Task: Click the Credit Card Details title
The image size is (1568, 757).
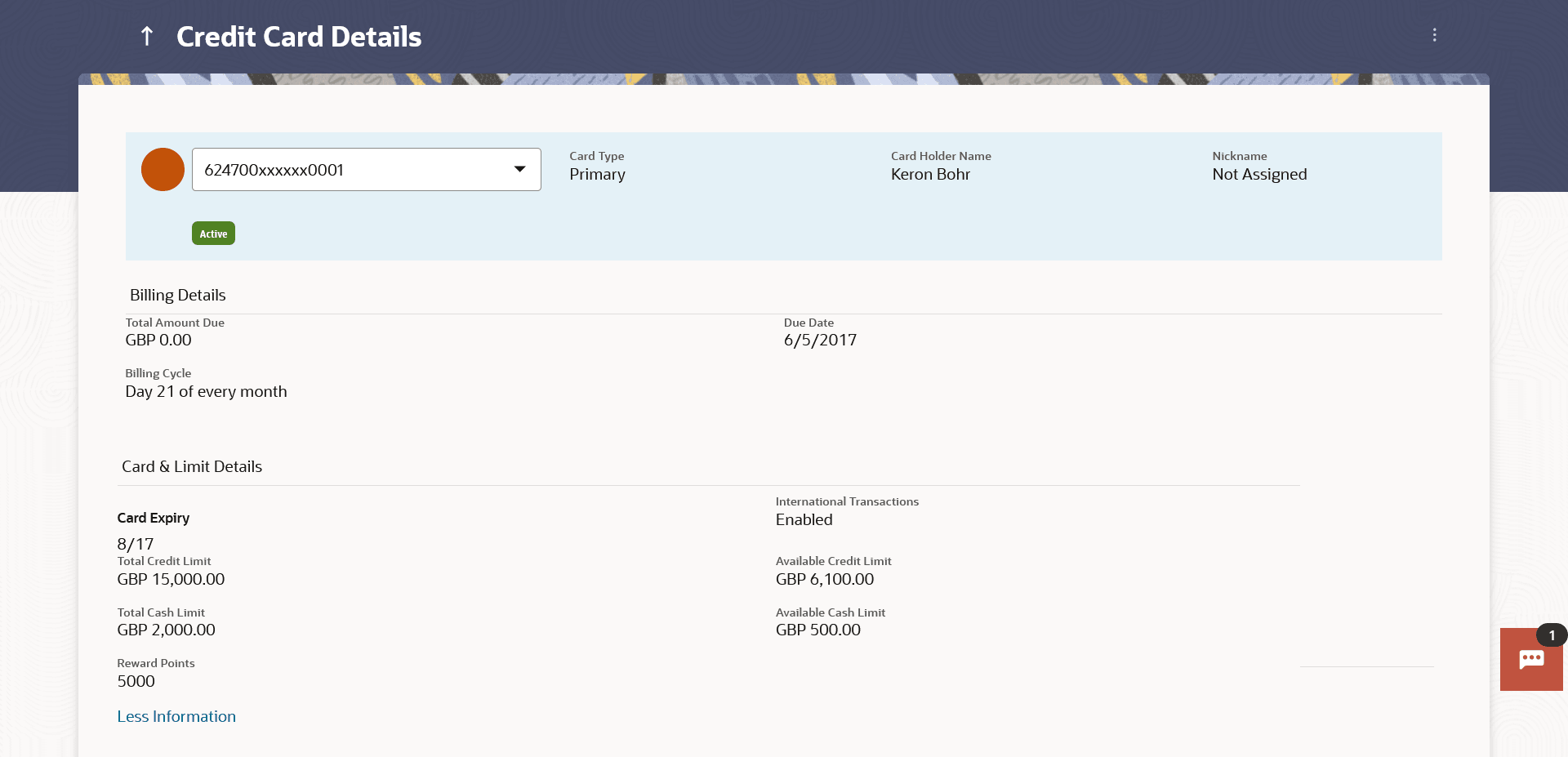Action: point(299,37)
